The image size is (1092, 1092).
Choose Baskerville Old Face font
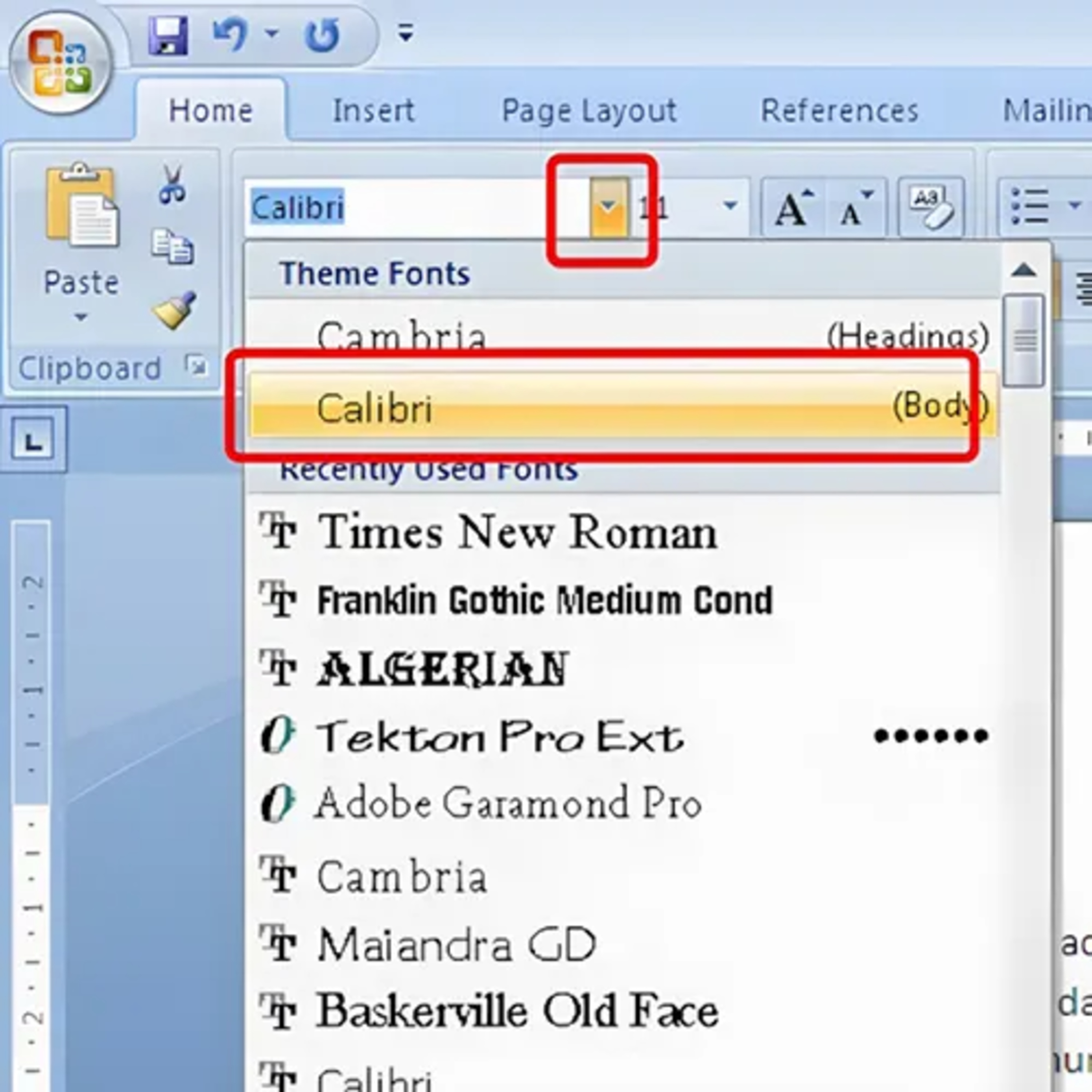624,1012
